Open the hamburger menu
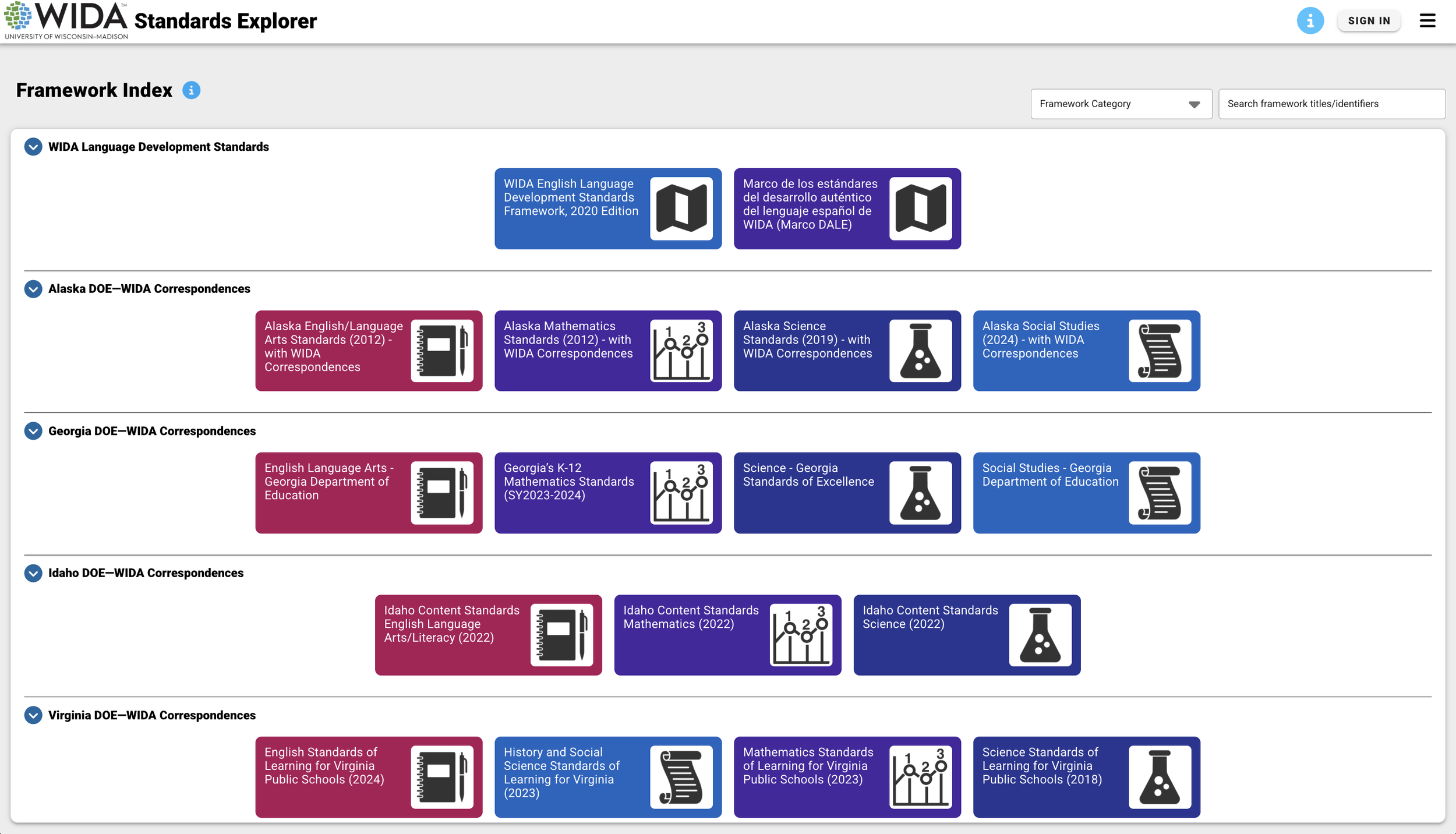 tap(1427, 21)
